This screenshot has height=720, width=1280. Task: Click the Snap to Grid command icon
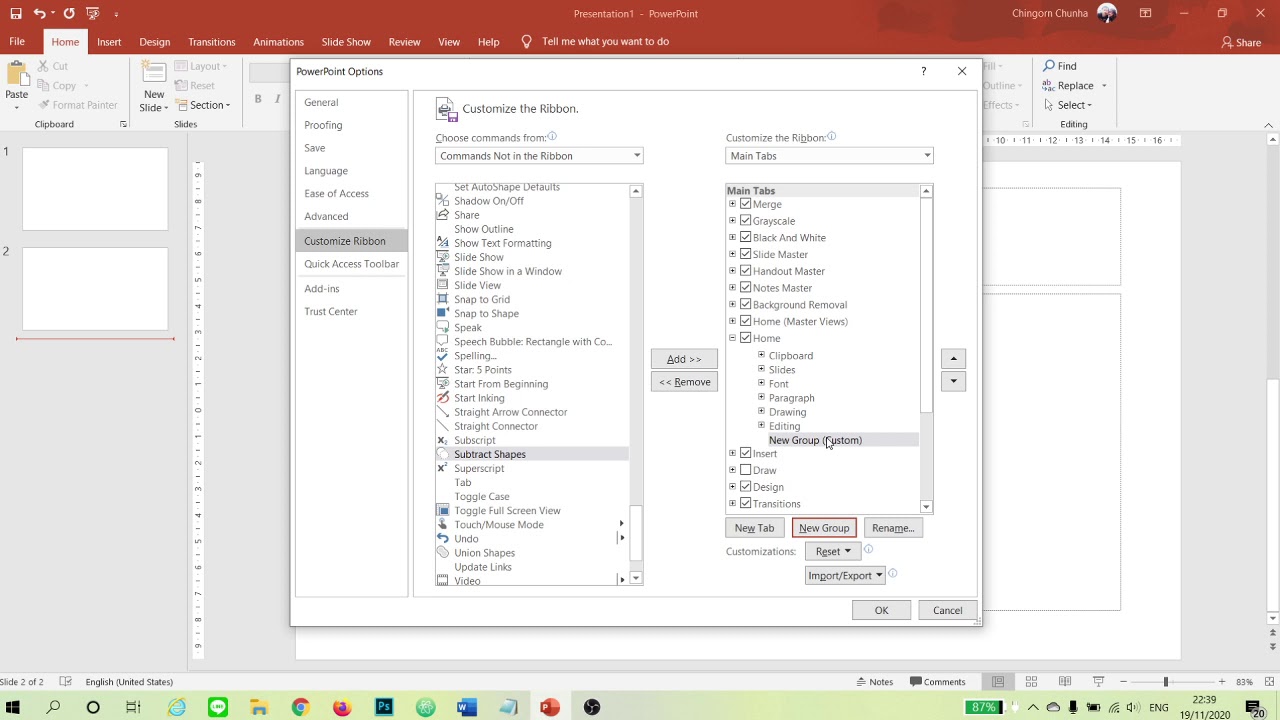443,299
